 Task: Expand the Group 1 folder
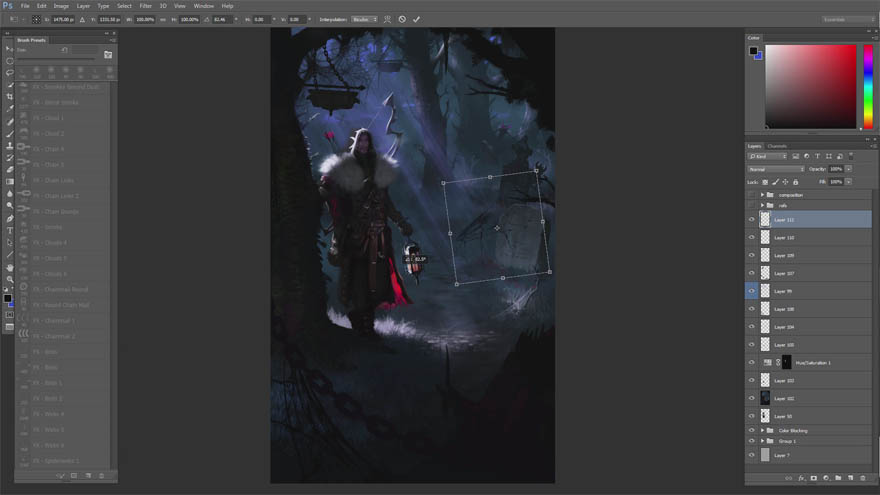pos(762,441)
